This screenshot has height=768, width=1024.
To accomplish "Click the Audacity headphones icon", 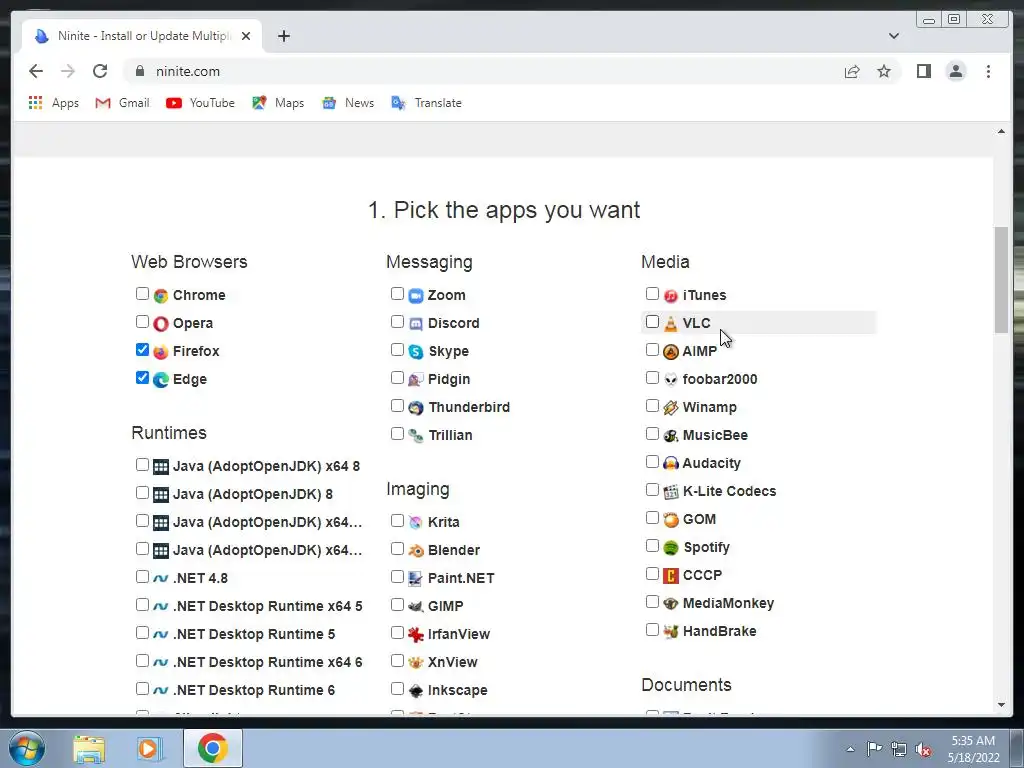I will [x=671, y=464].
